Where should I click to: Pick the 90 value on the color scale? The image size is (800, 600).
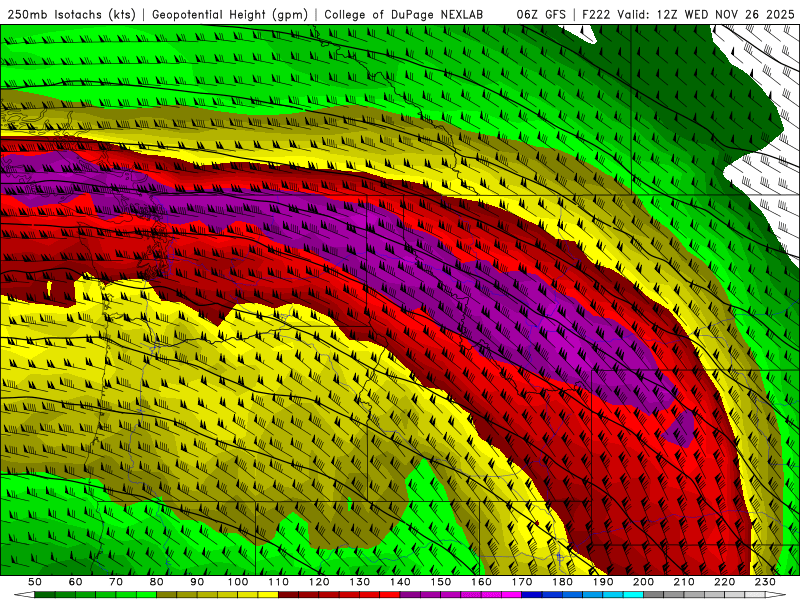[197, 582]
